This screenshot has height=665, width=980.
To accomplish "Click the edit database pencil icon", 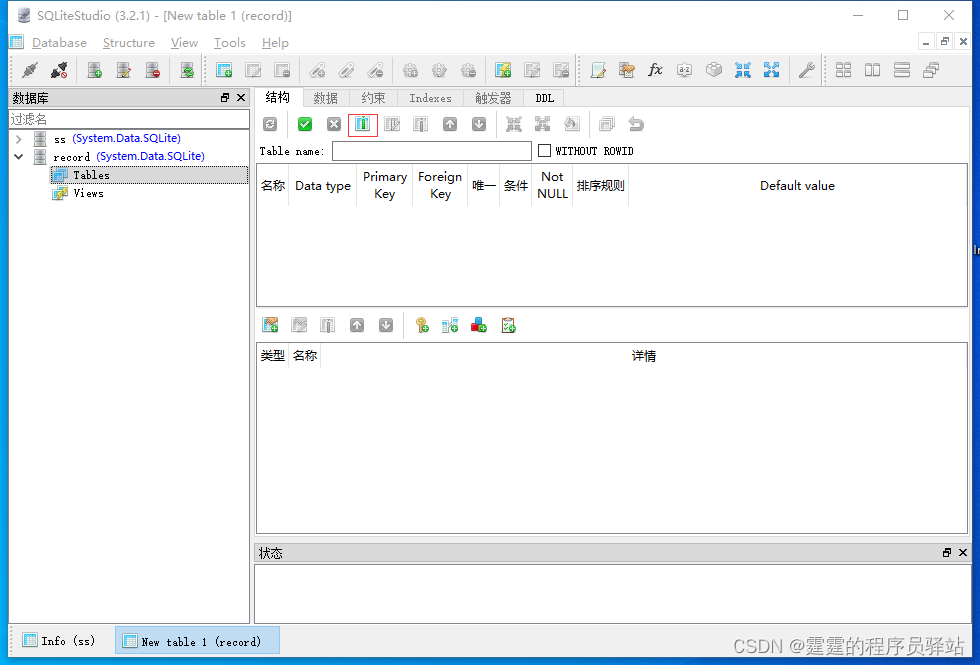I will click(124, 70).
